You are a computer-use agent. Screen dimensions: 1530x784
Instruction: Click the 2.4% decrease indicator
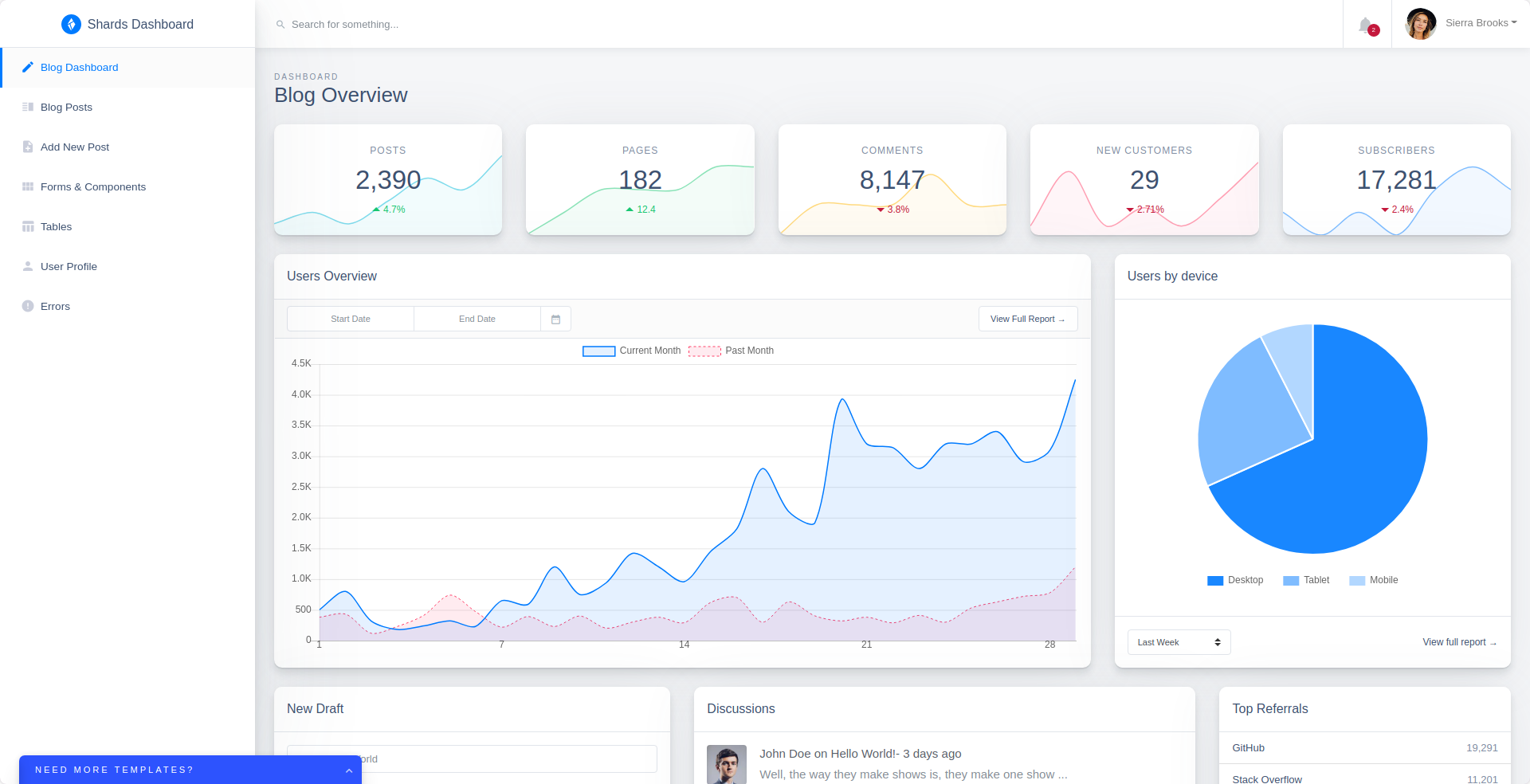pyautogui.click(x=1397, y=210)
